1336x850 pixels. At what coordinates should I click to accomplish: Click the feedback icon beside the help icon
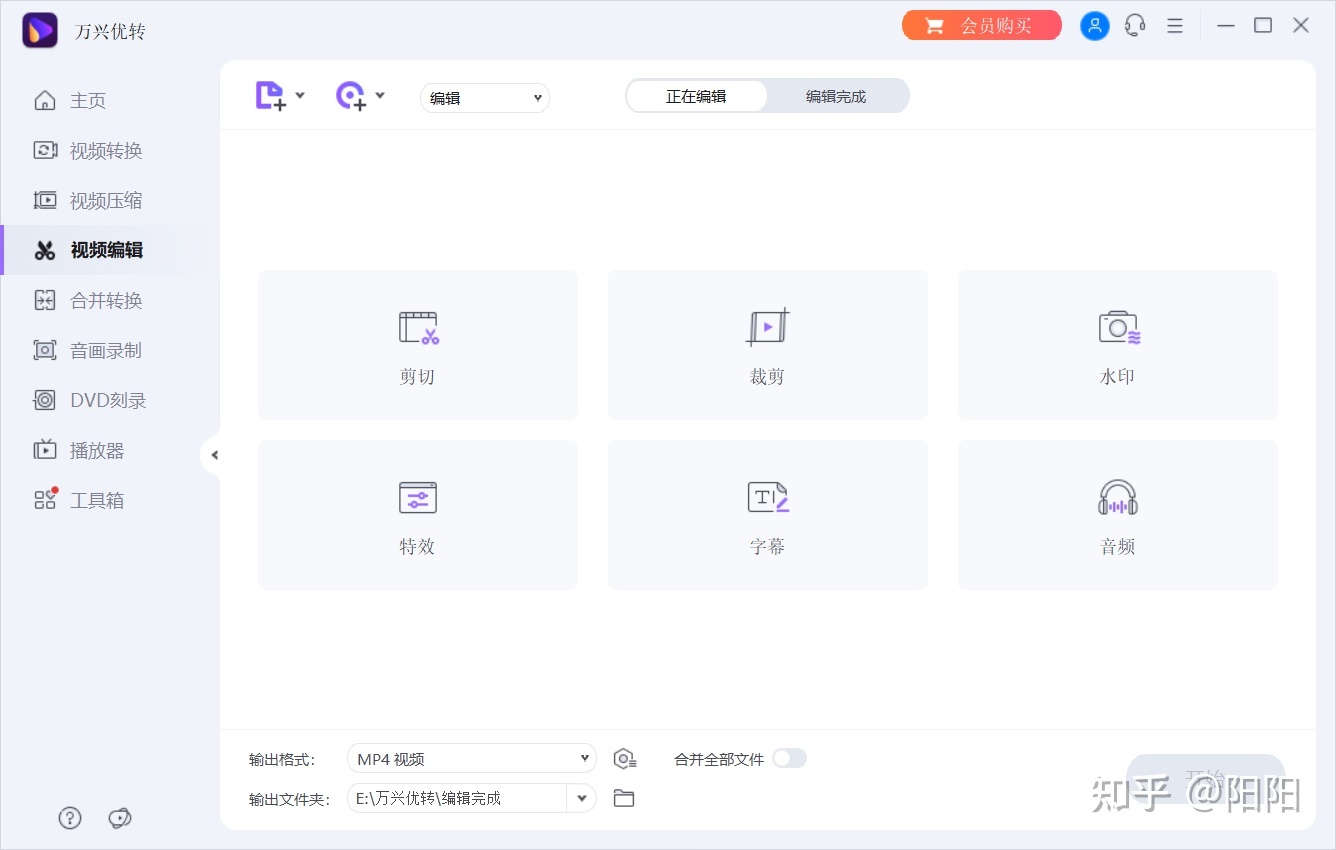coord(120,818)
